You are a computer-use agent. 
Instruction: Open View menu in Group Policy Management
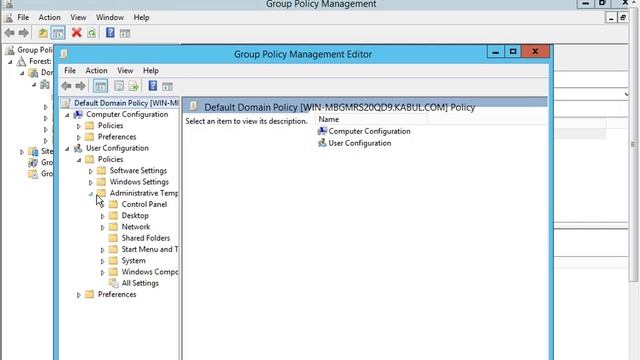click(78, 18)
